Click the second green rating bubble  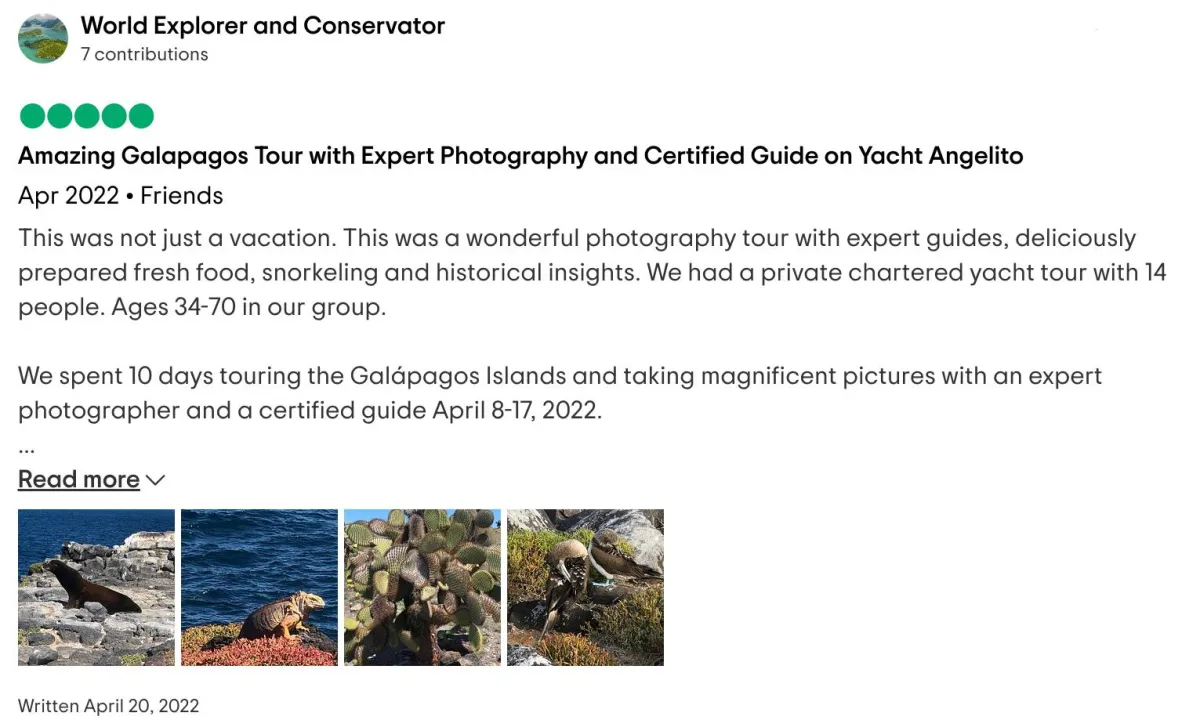(60, 116)
